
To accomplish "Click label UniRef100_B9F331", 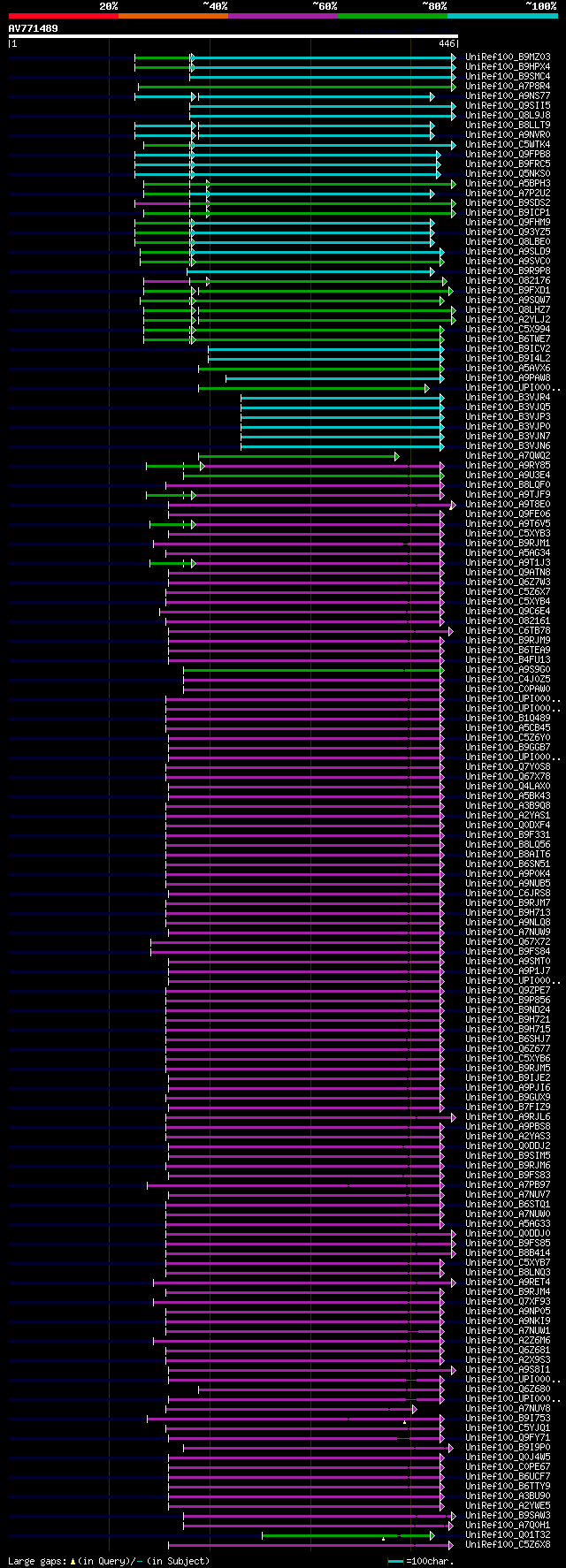I will click(x=508, y=835).
